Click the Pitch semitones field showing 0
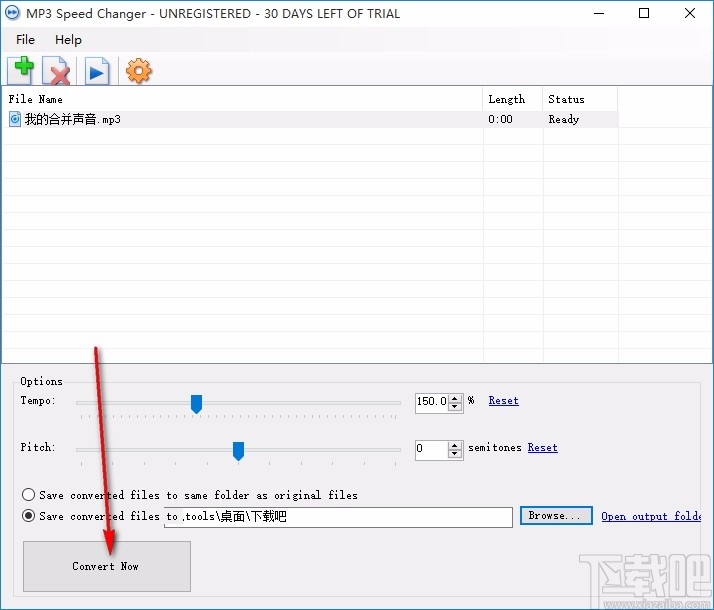This screenshot has width=714, height=610. tap(432, 449)
